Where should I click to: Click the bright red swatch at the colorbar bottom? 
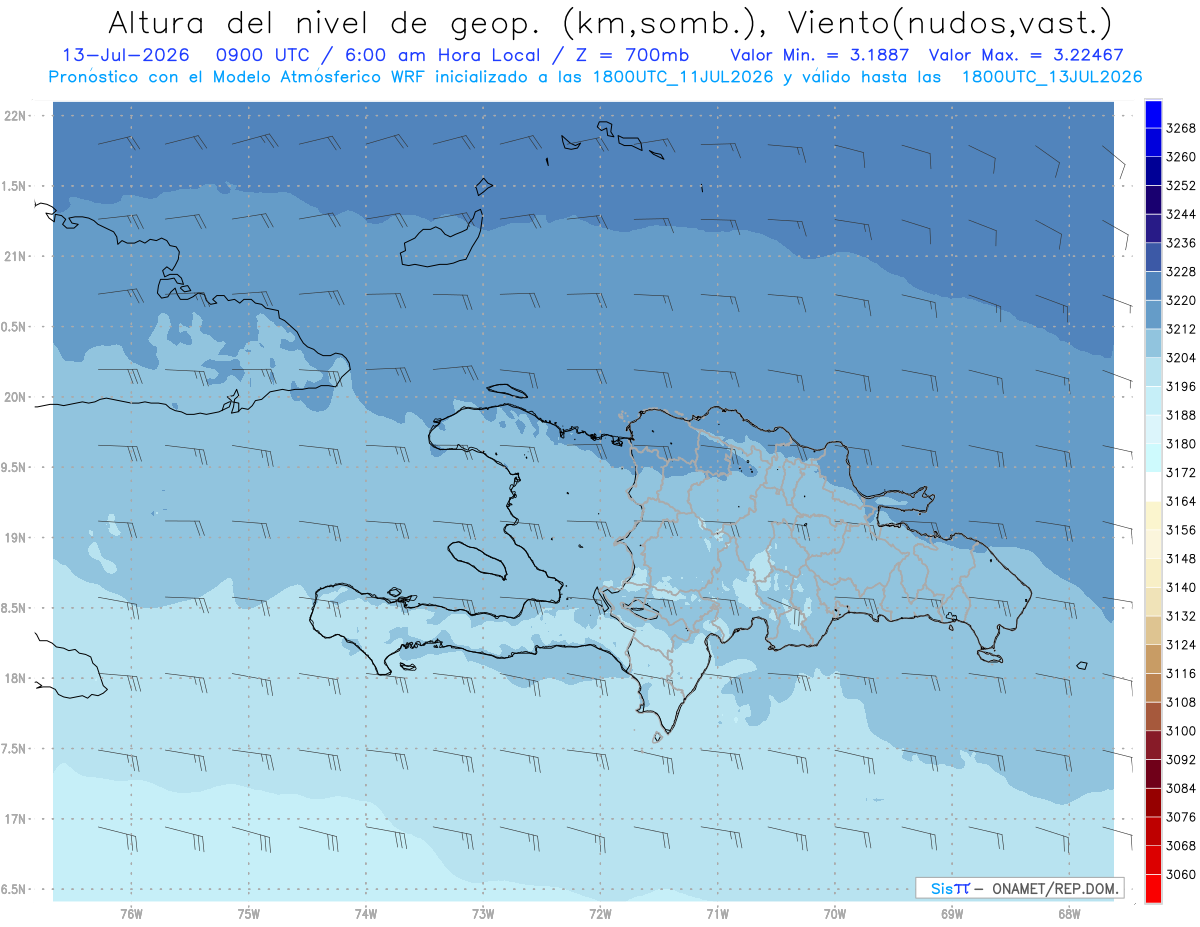coord(1152,888)
